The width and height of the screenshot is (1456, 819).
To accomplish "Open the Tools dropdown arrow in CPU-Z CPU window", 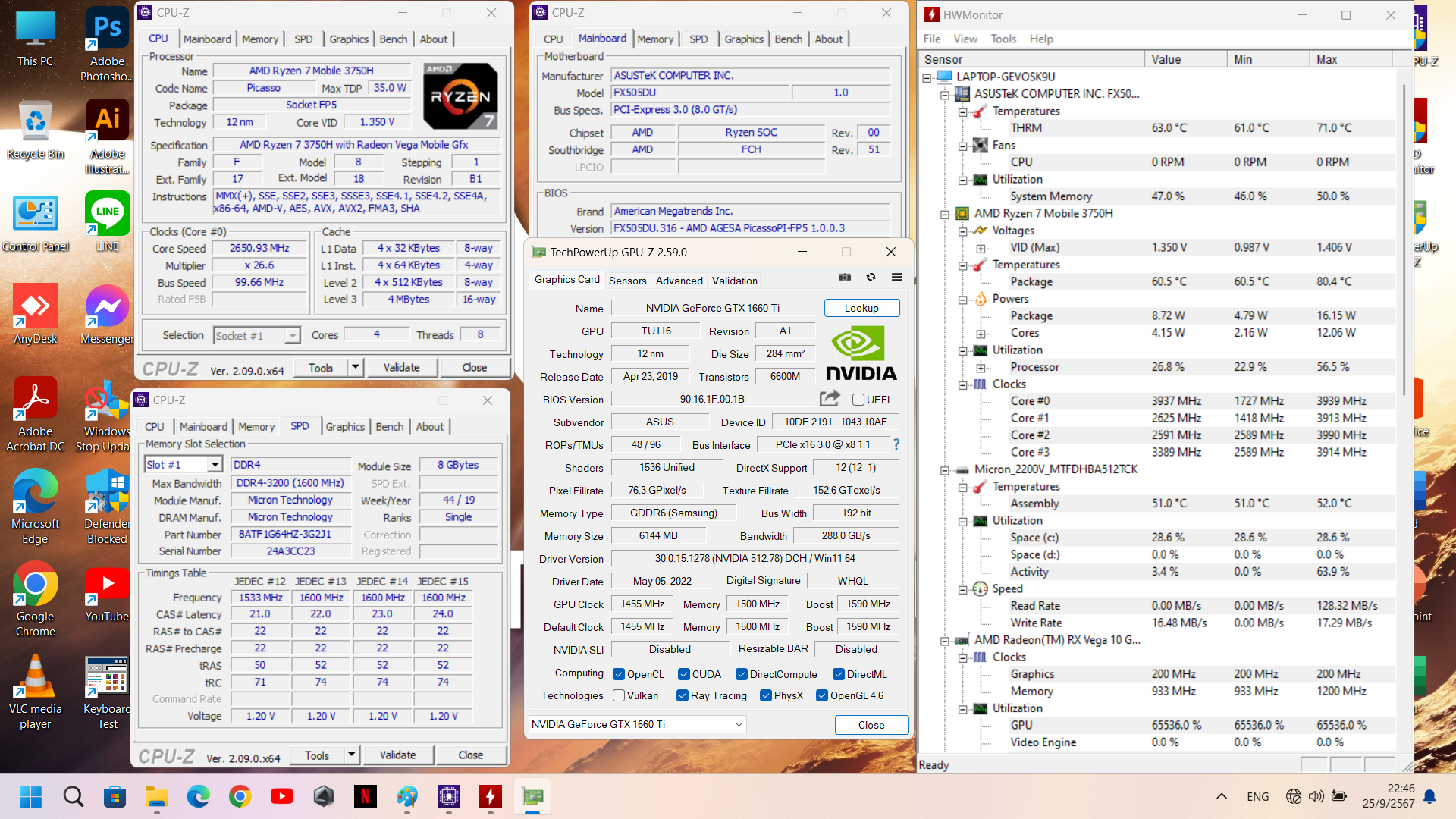I will (355, 367).
